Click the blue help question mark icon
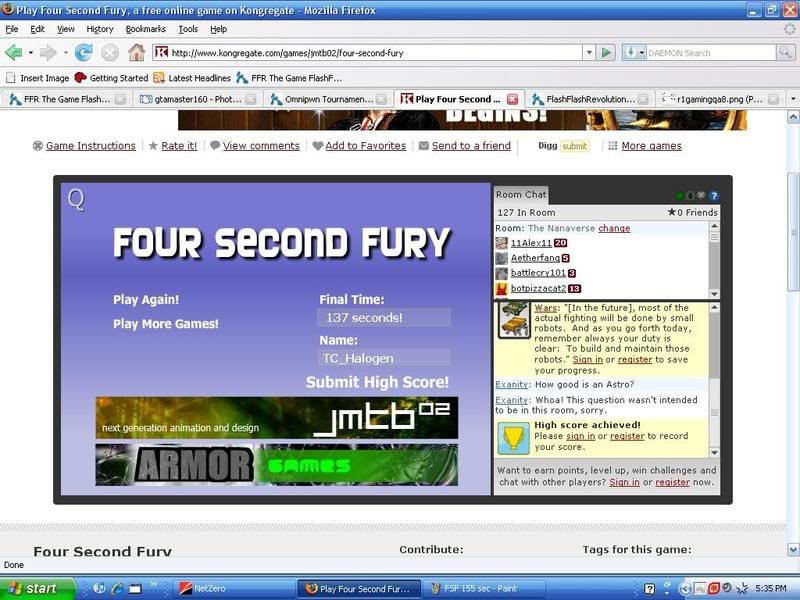800x600 pixels. tap(714, 196)
